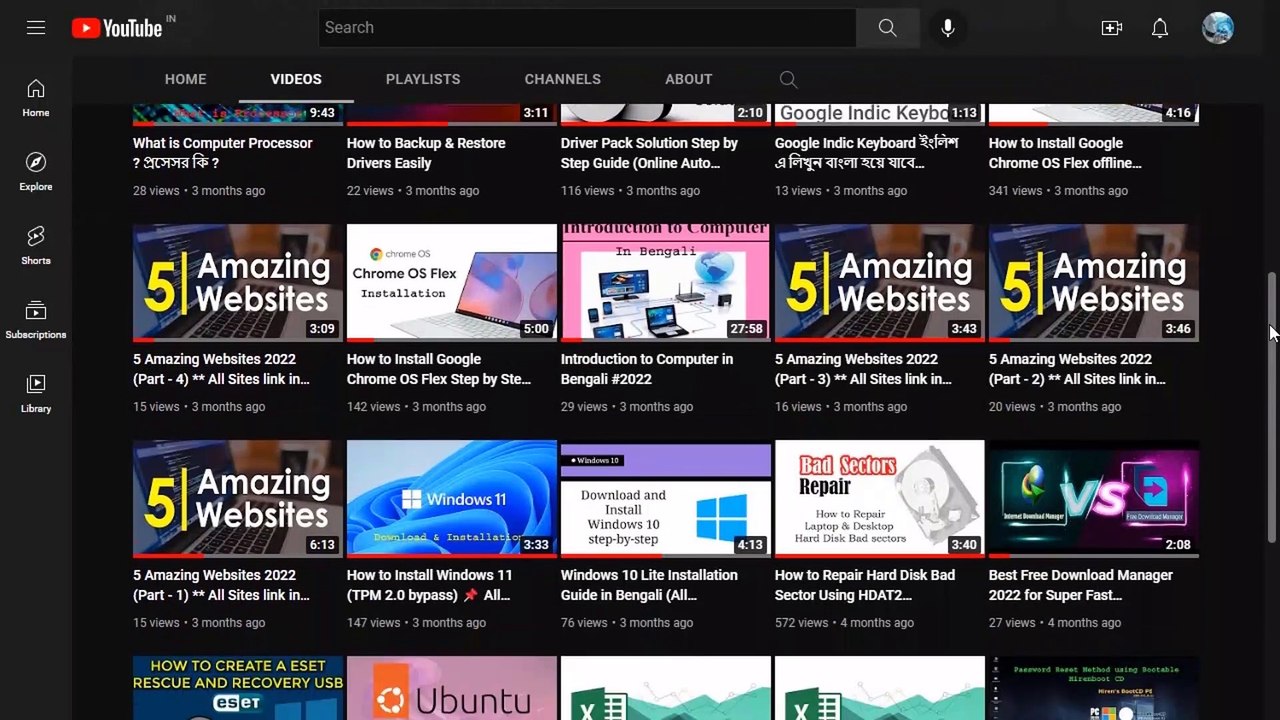Open the 'Google Indic Keyboard' video title
This screenshot has height=720, width=1280.
[866, 153]
